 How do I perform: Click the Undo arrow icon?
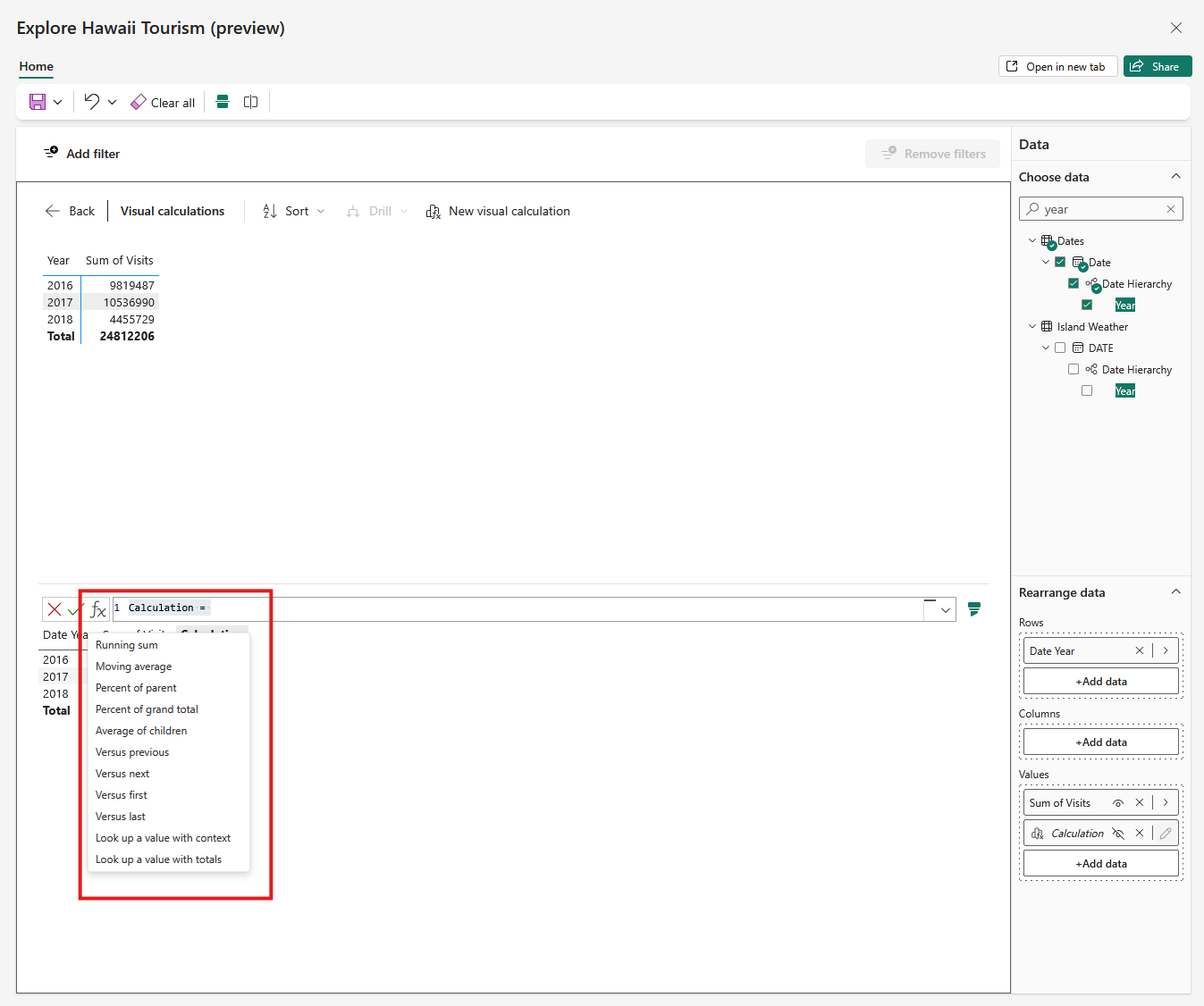(x=92, y=101)
